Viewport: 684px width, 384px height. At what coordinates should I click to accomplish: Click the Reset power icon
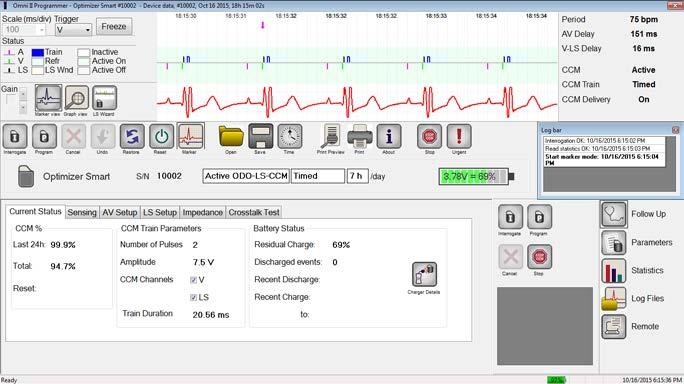coord(161,137)
